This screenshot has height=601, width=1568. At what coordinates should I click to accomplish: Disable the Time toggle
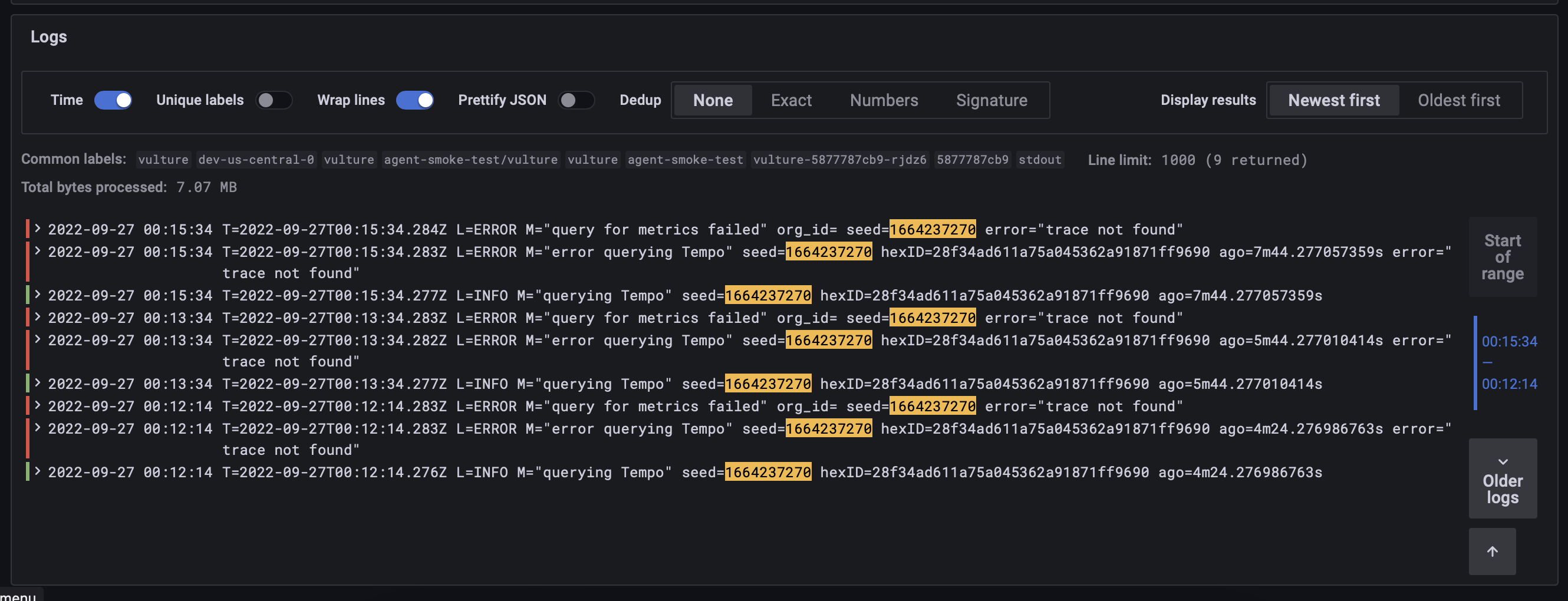pos(113,100)
